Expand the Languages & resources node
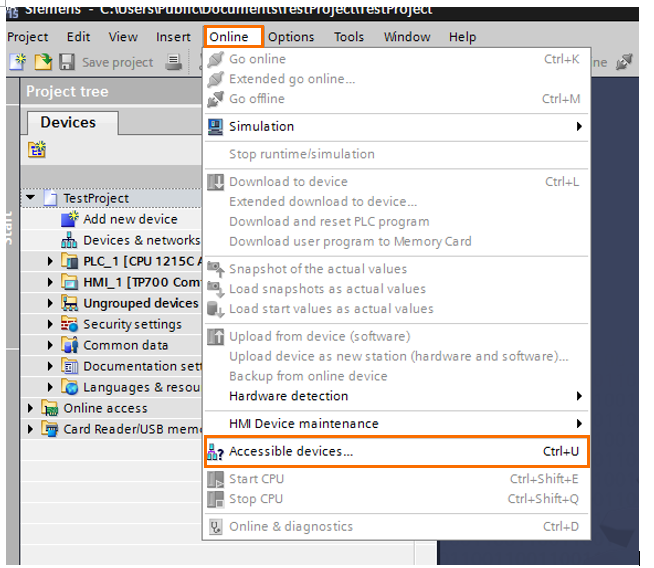Image resolution: width=654 pixels, height=568 pixels. 50,387
